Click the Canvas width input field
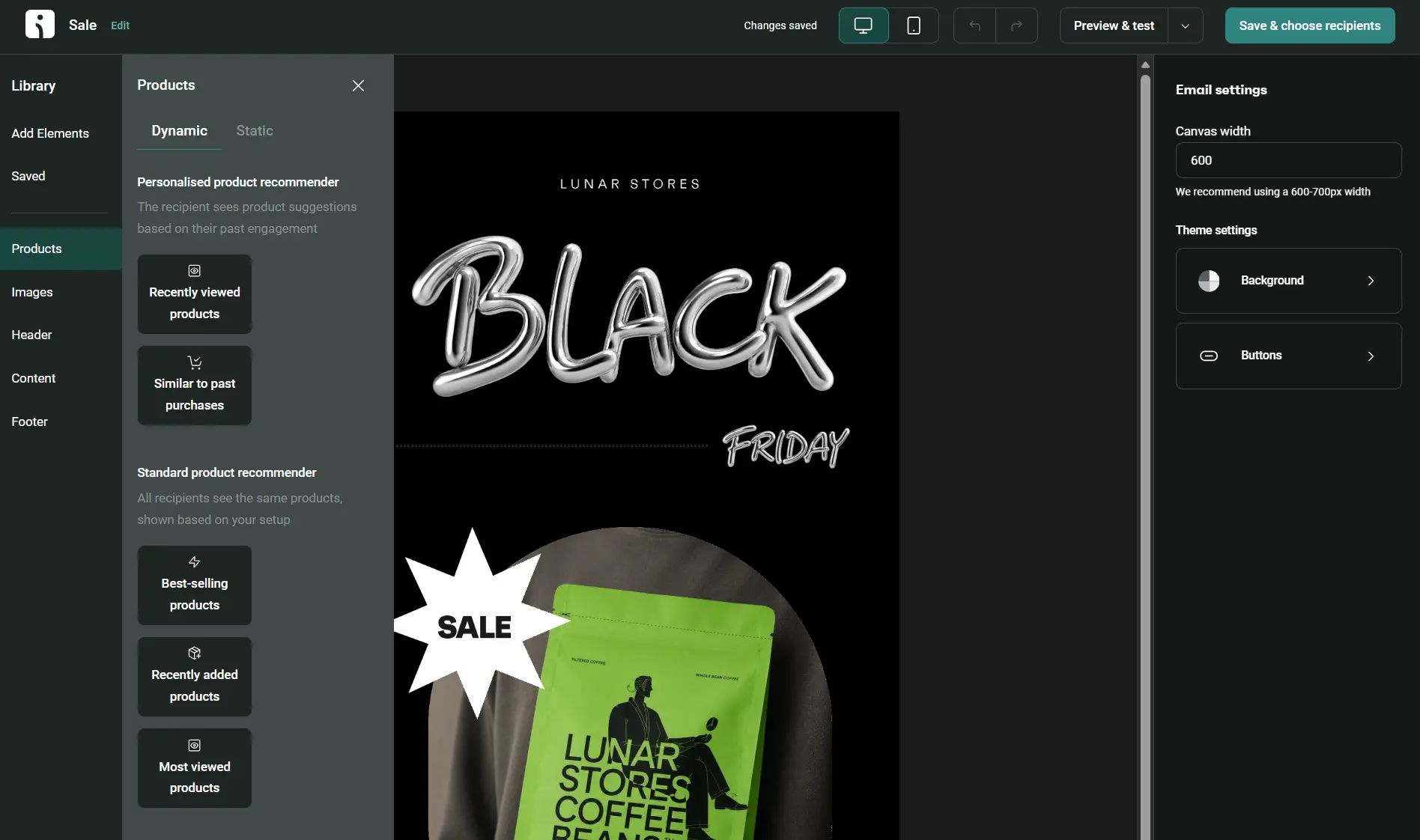Image resolution: width=1420 pixels, height=840 pixels. (x=1288, y=160)
